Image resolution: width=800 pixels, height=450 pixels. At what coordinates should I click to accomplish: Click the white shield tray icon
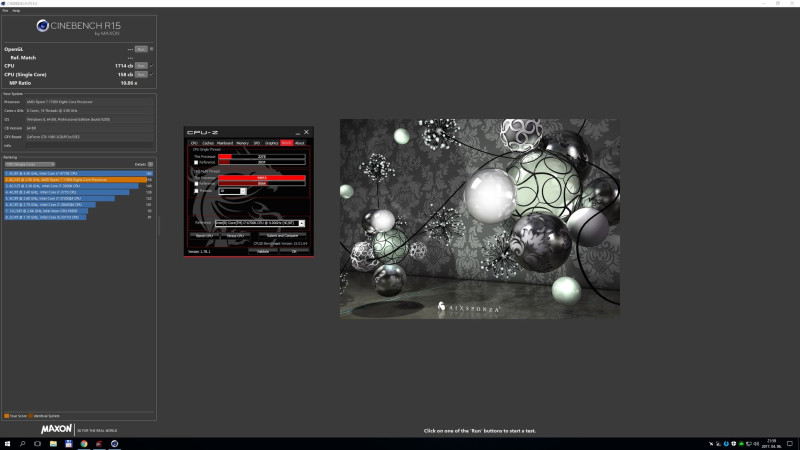pyautogui.click(x=734, y=444)
